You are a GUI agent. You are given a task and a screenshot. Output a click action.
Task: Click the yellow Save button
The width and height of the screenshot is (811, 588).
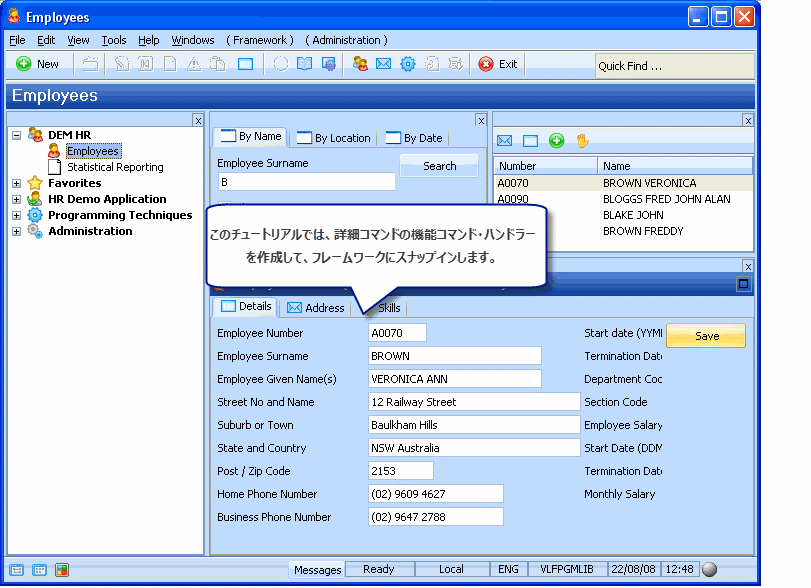706,336
